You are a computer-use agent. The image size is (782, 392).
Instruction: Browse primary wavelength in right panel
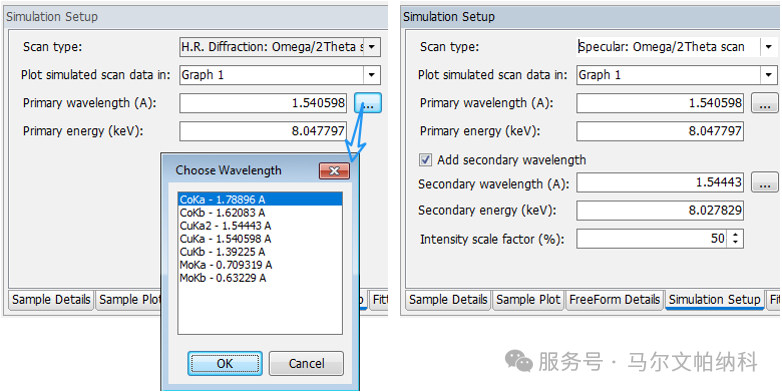tap(765, 103)
